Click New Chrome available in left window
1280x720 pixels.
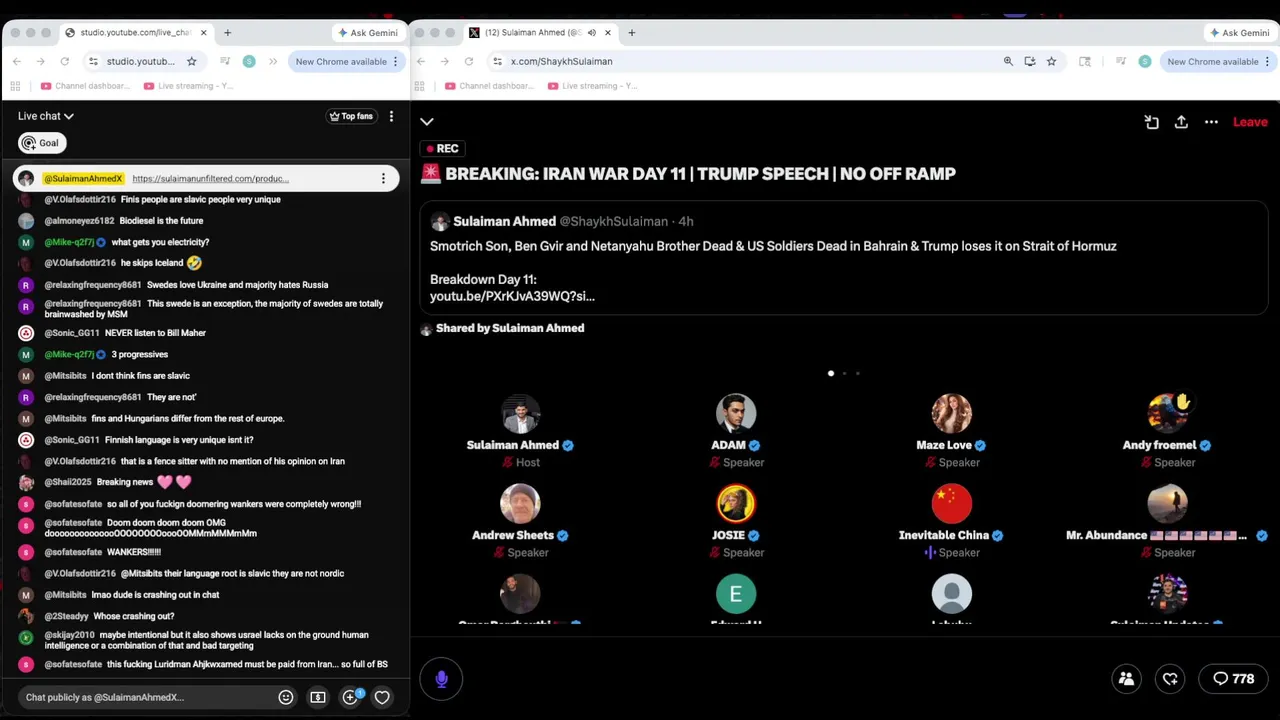(341, 61)
